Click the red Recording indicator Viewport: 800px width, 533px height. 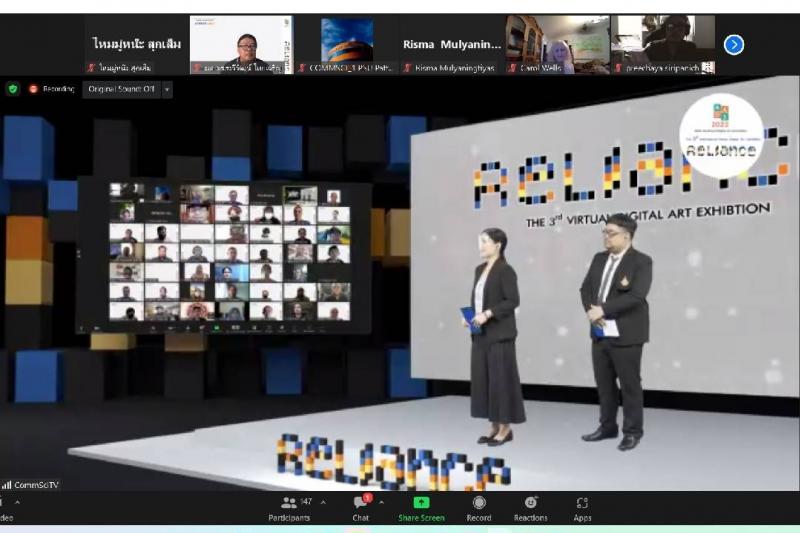tap(52, 89)
